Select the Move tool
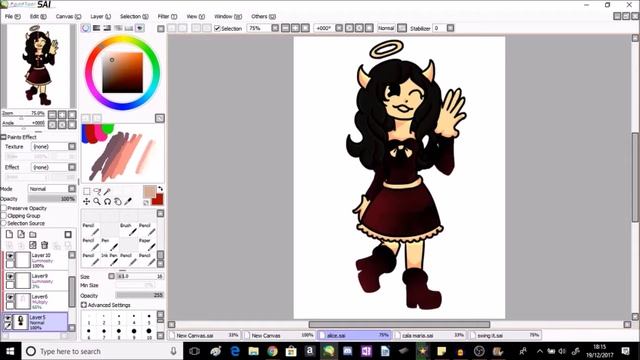Viewport: 640px width, 360px height. 87,201
